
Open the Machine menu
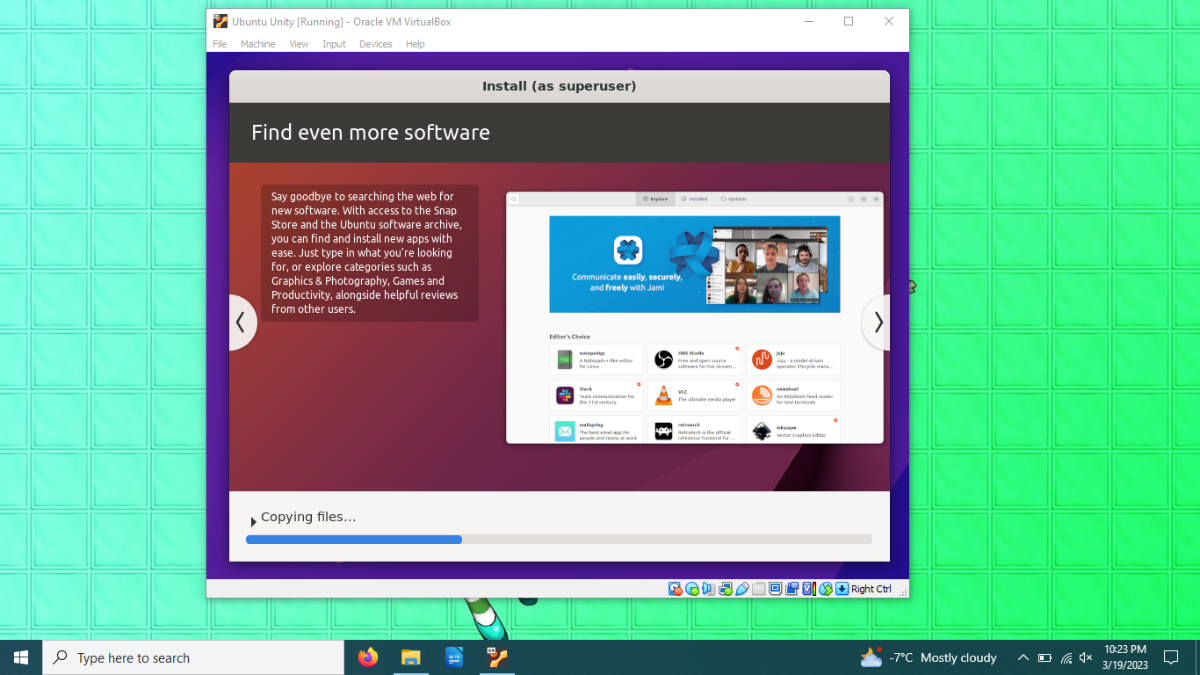click(257, 44)
